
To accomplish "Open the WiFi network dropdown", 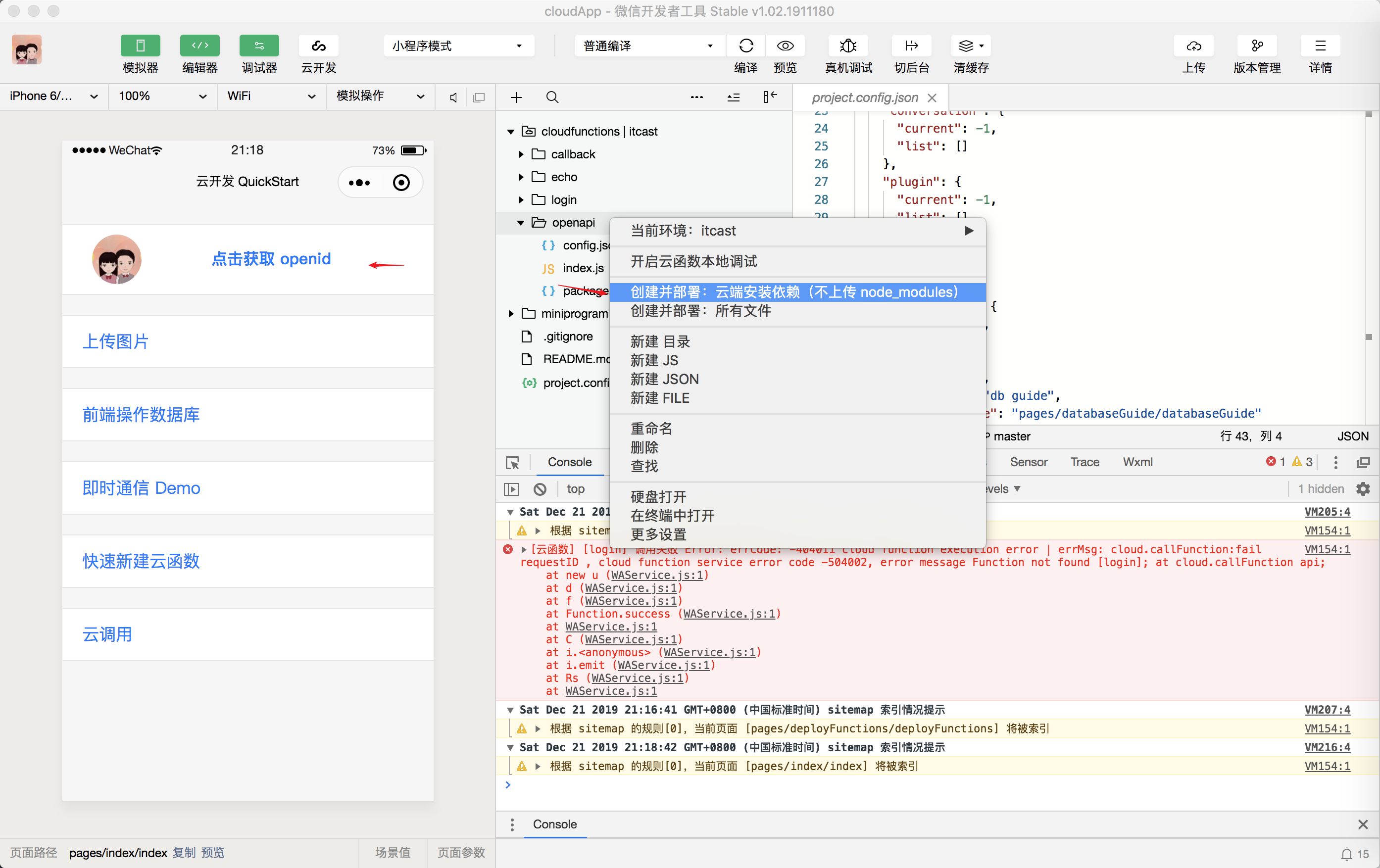I will click(x=271, y=96).
